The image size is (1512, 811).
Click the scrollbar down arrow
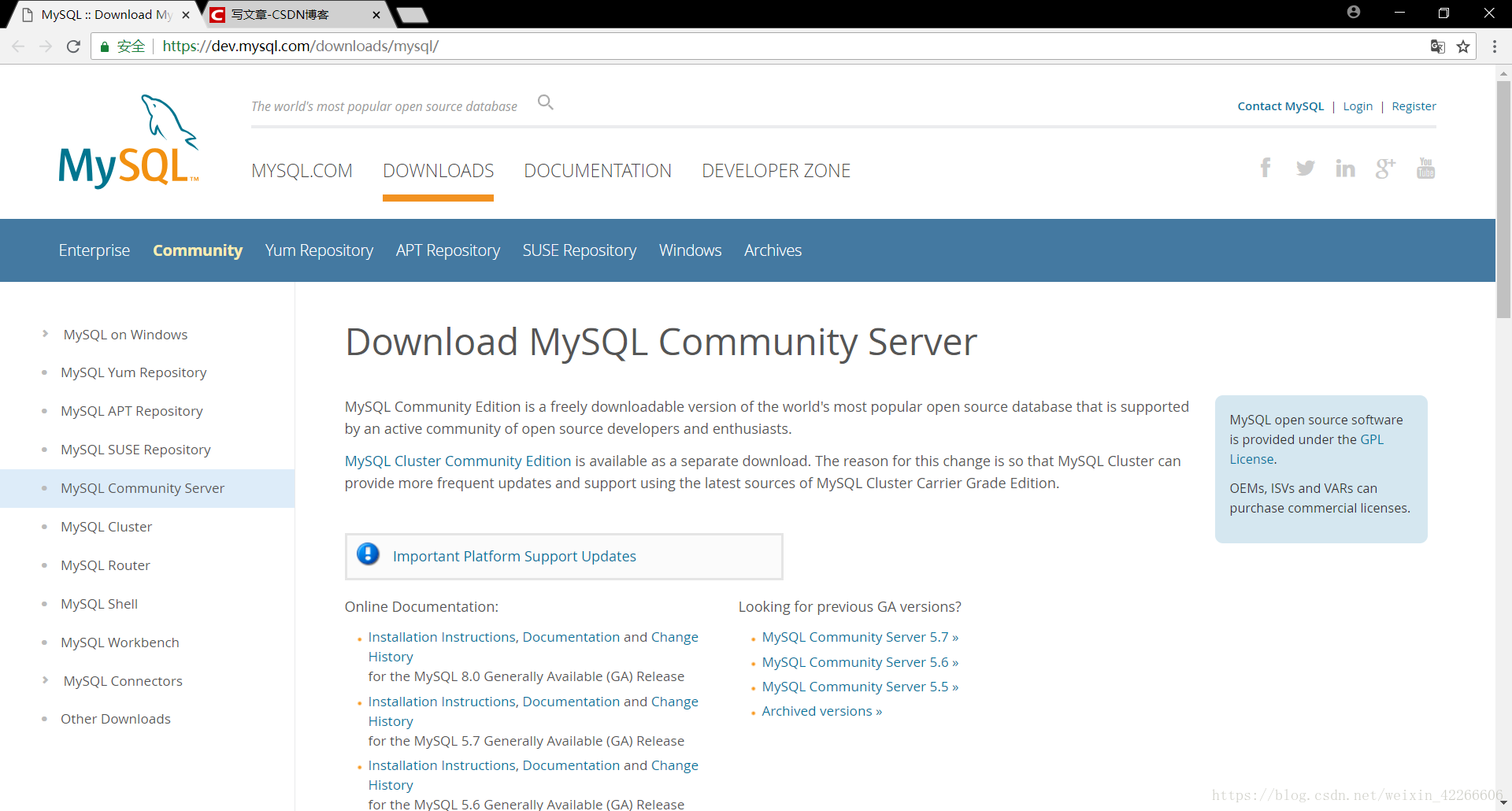pos(1503,803)
